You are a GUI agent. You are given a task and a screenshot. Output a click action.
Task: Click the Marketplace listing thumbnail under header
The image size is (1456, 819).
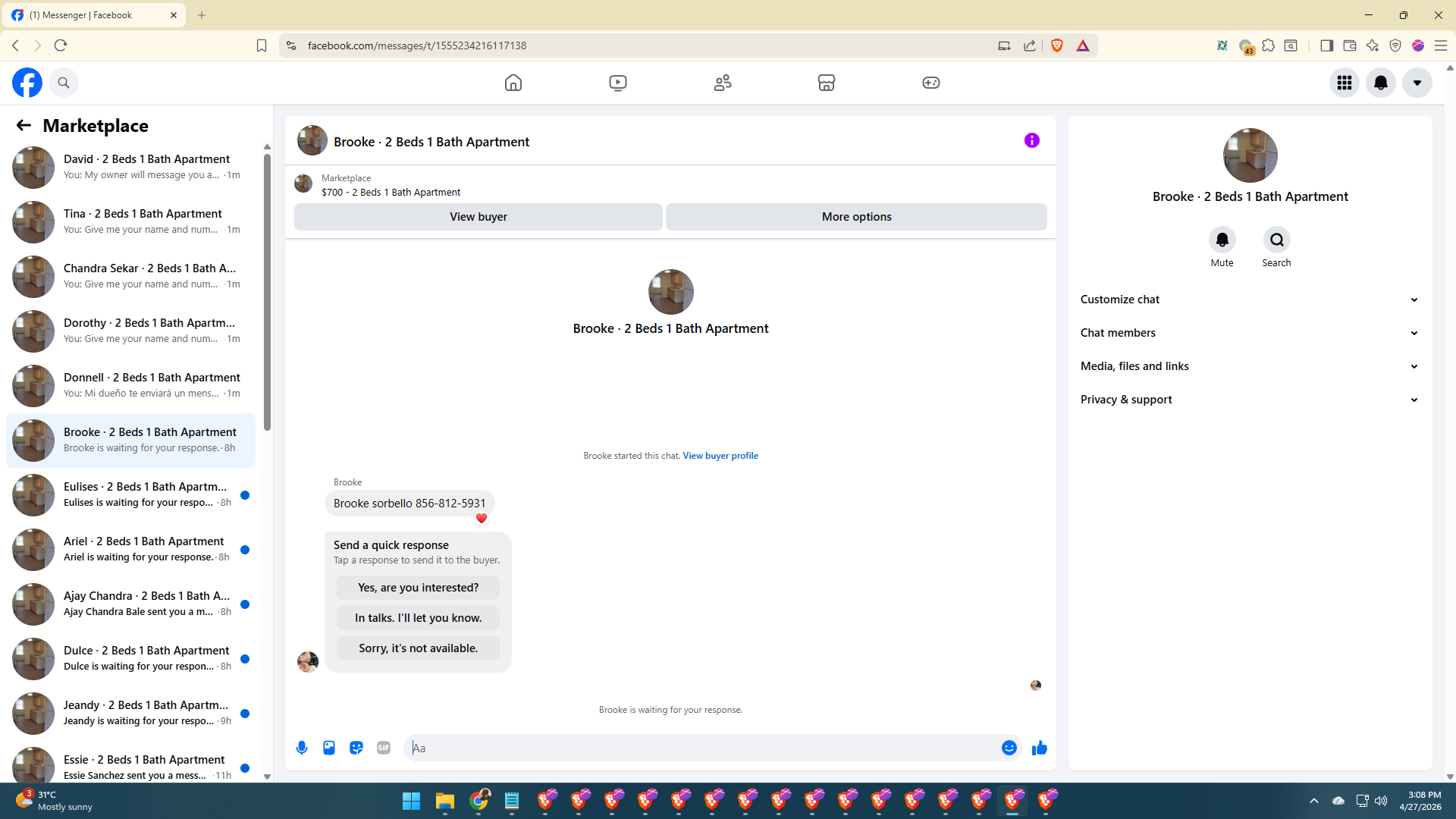click(x=303, y=184)
